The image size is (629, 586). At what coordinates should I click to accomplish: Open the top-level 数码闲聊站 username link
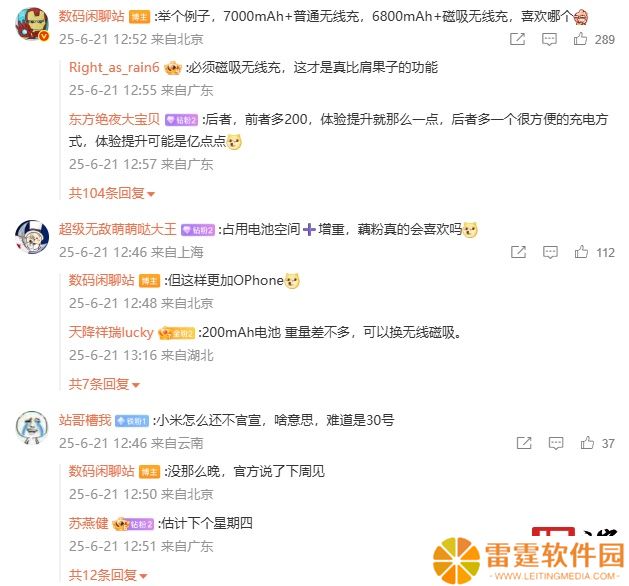coord(91,16)
